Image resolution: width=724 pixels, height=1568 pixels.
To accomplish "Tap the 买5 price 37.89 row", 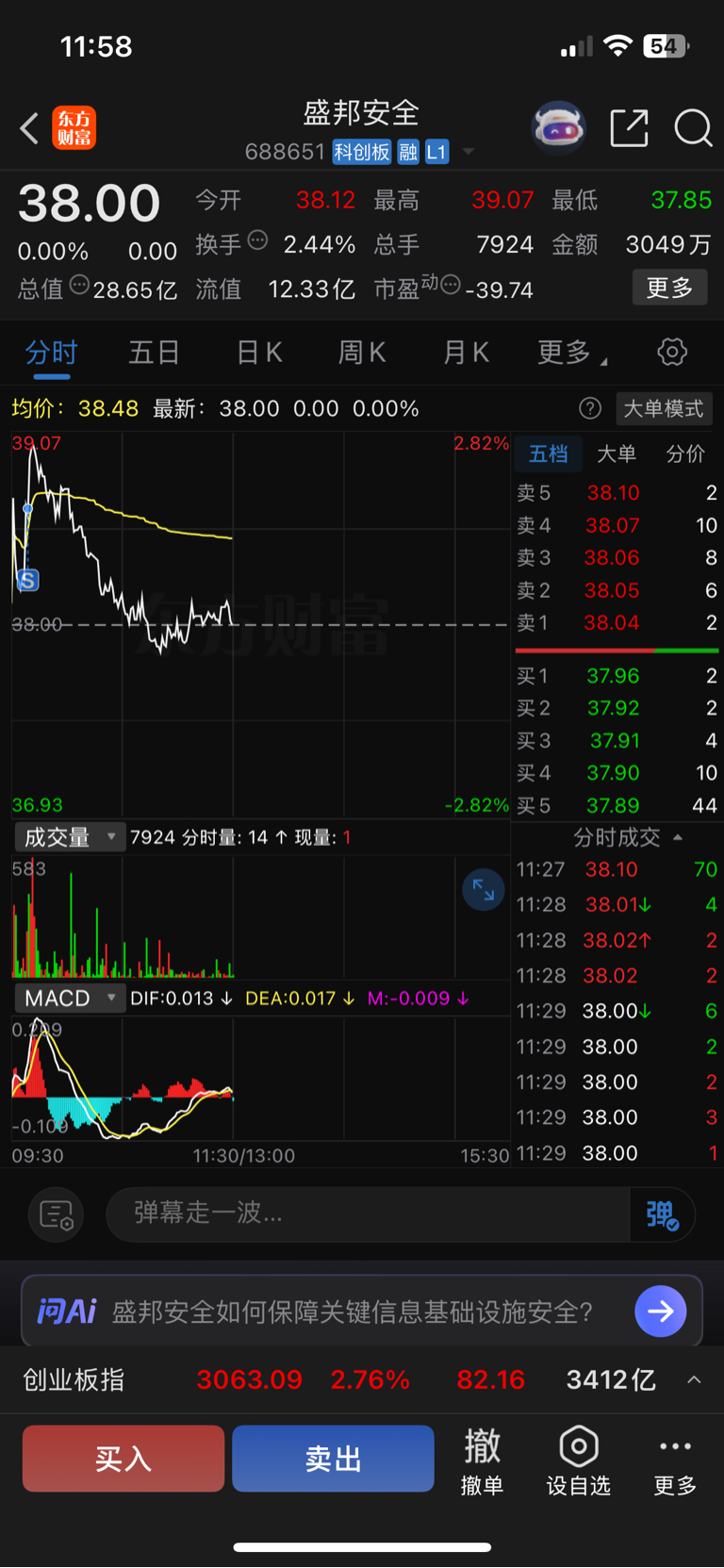I will pyautogui.click(x=617, y=806).
